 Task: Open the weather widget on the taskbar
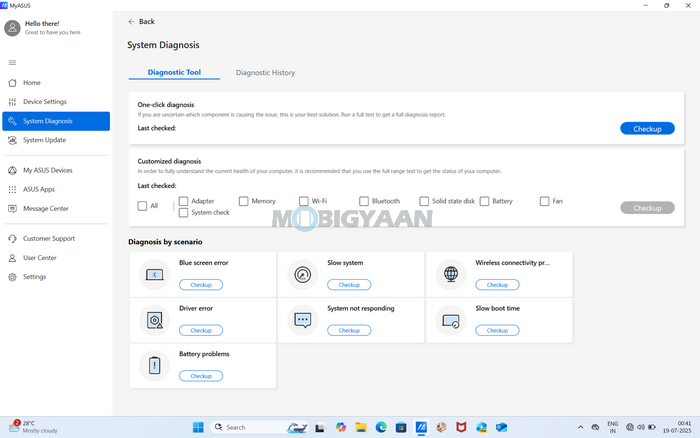click(x=33, y=427)
